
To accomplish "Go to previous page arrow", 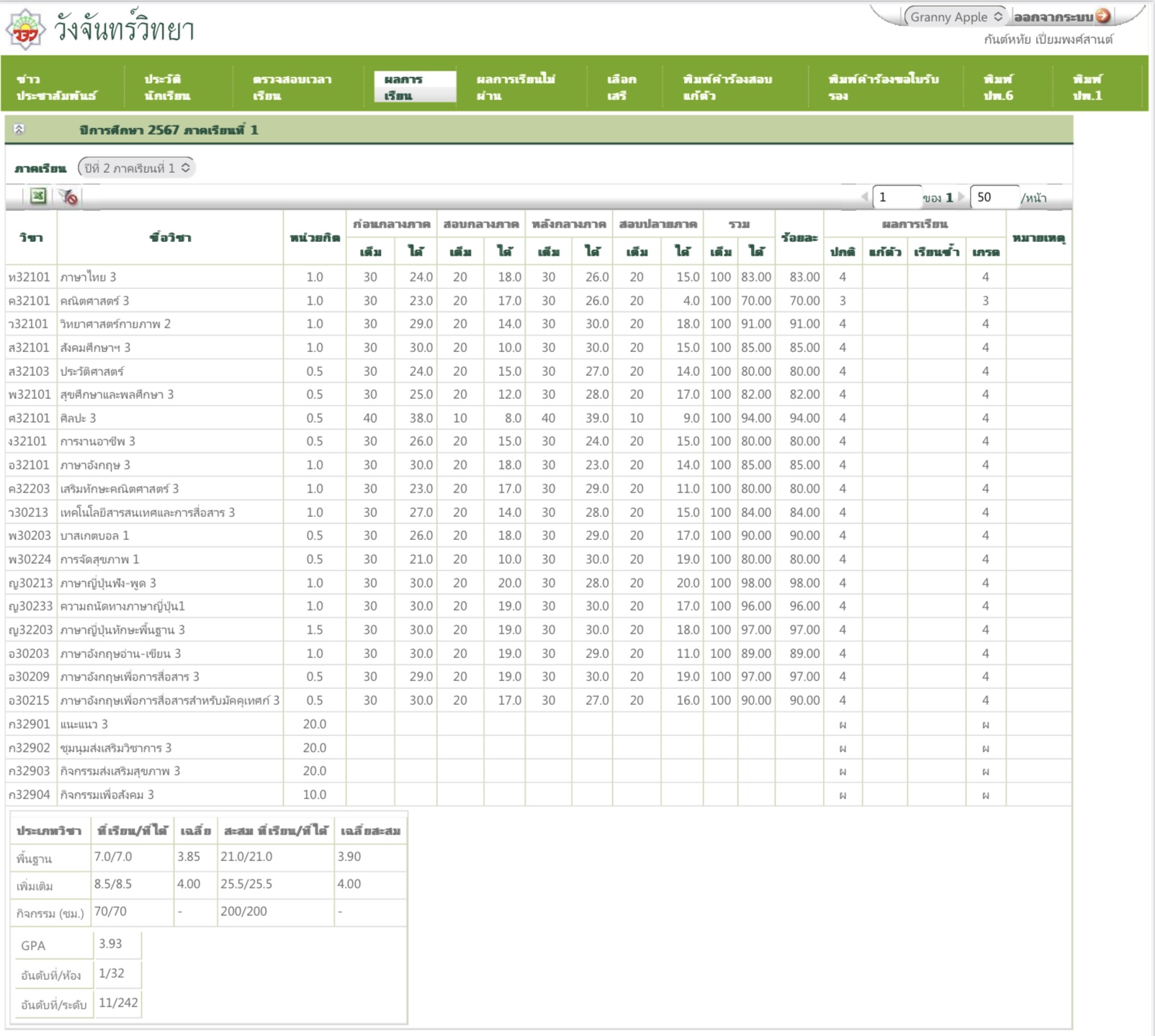I will click(865, 197).
